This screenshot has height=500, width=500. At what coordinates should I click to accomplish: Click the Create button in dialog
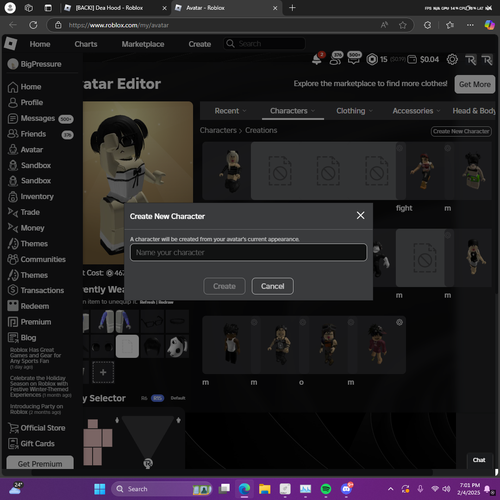pyautogui.click(x=224, y=286)
